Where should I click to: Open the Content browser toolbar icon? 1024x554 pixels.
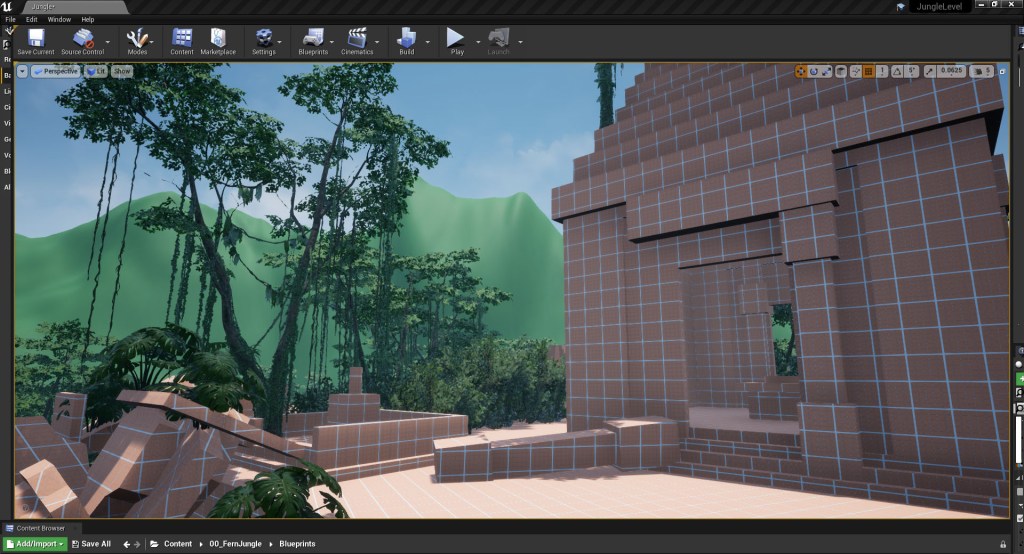[182, 40]
